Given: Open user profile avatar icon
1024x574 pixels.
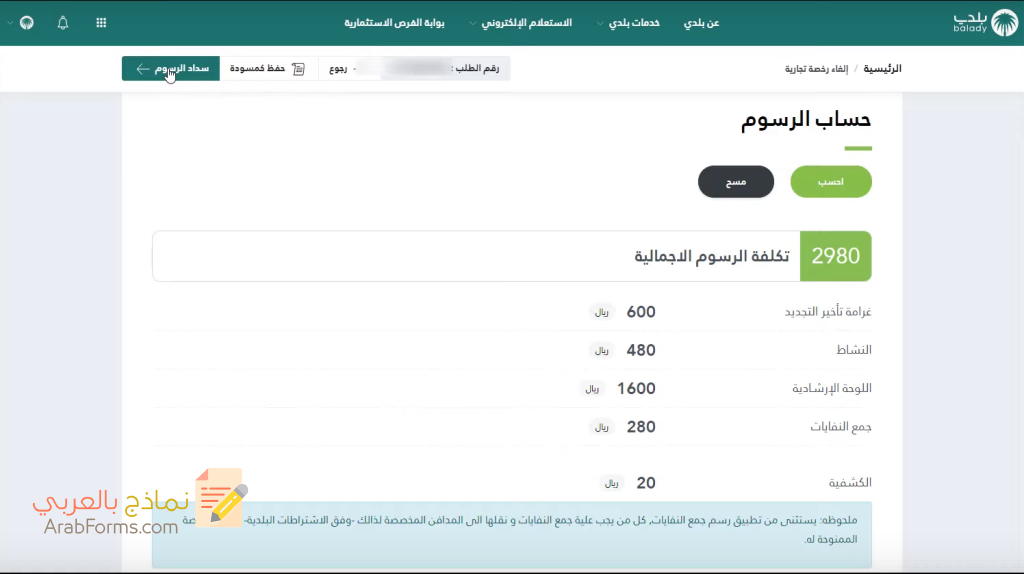Looking at the screenshot, I should (x=27, y=23).
